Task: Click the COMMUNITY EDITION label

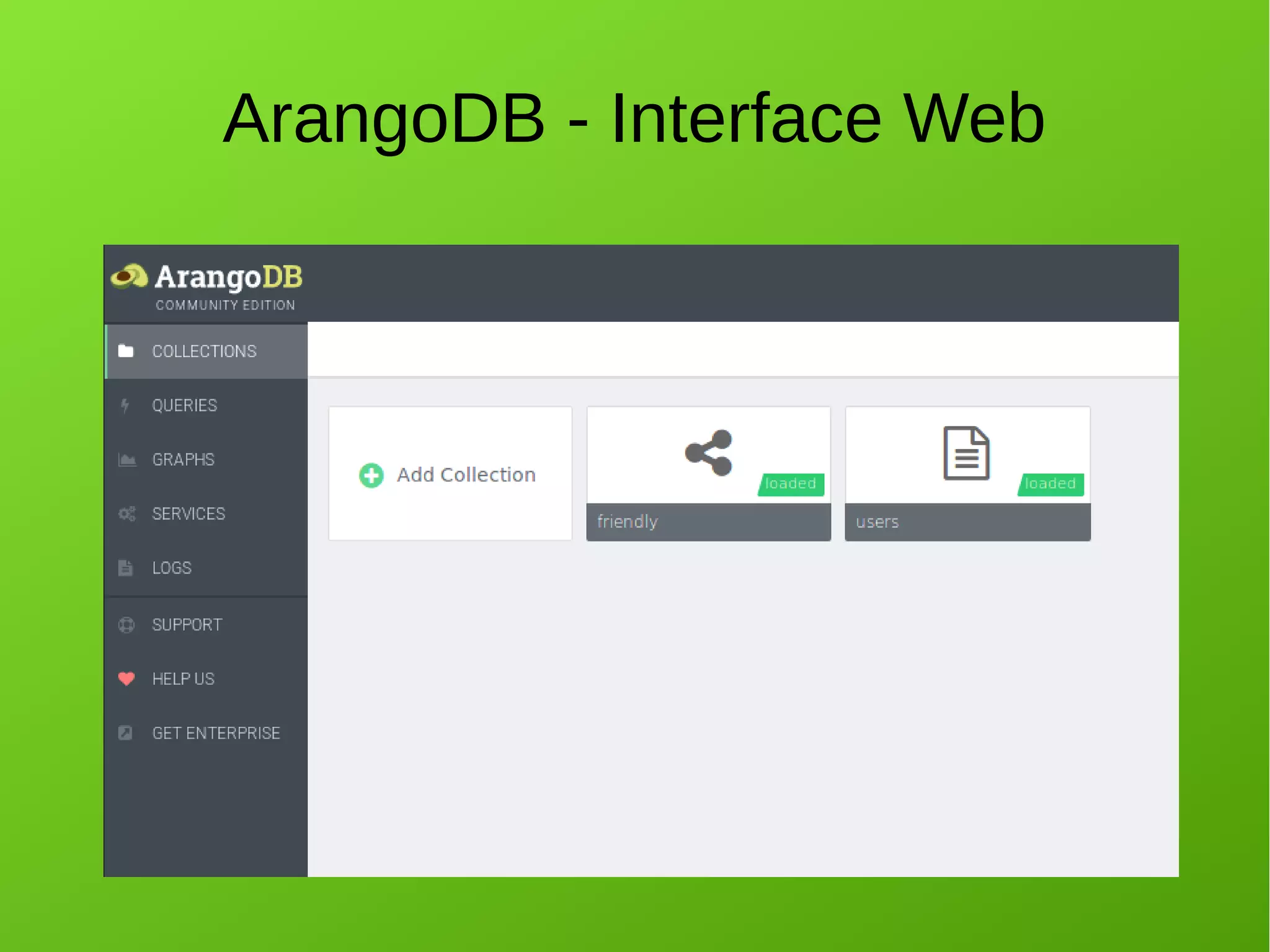Action: [x=226, y=305]
